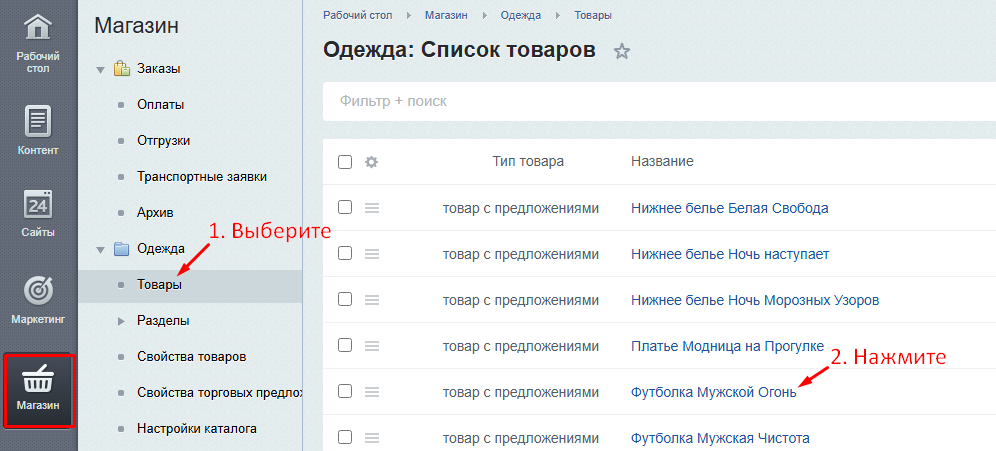
Task: Check the Нижнее белье Ночь Морозных Узоров row
Action: coord(345,300)
